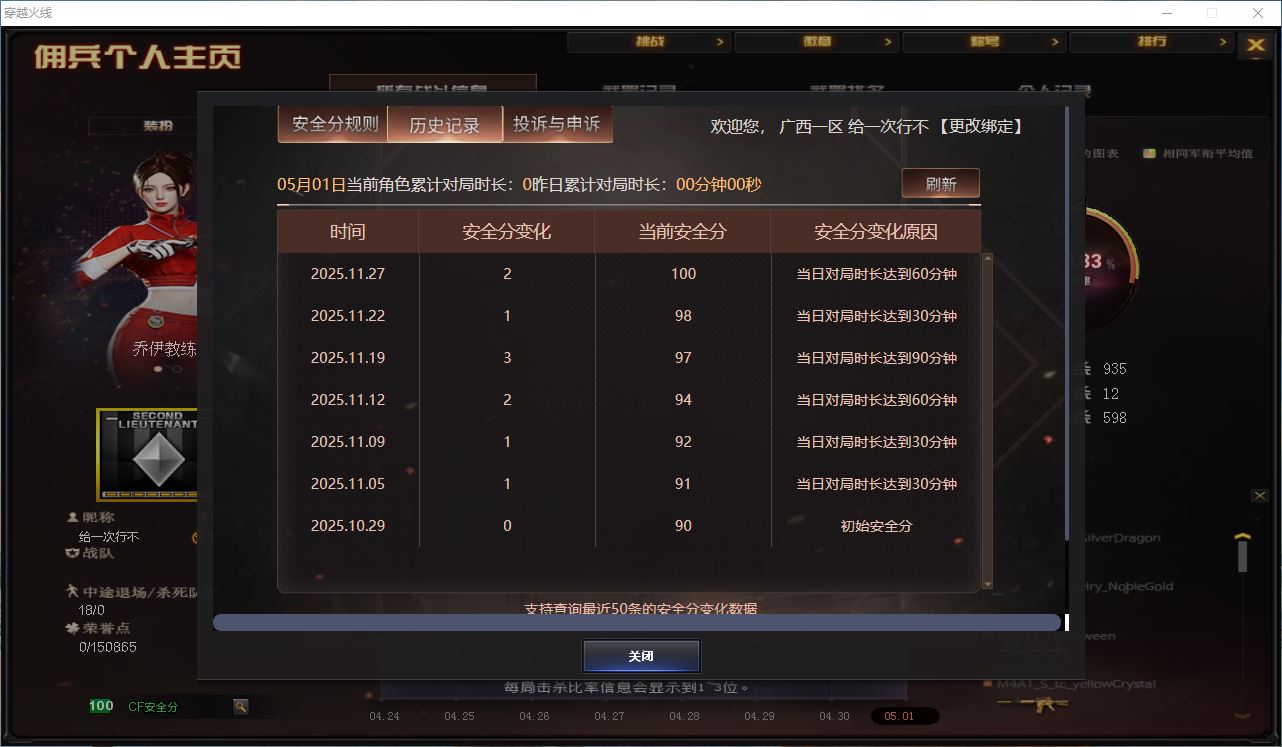The height and width of the screenshot is (747, 1282).
Task: Close the weapon list with small X
Action: click(x=1260, y=496)
